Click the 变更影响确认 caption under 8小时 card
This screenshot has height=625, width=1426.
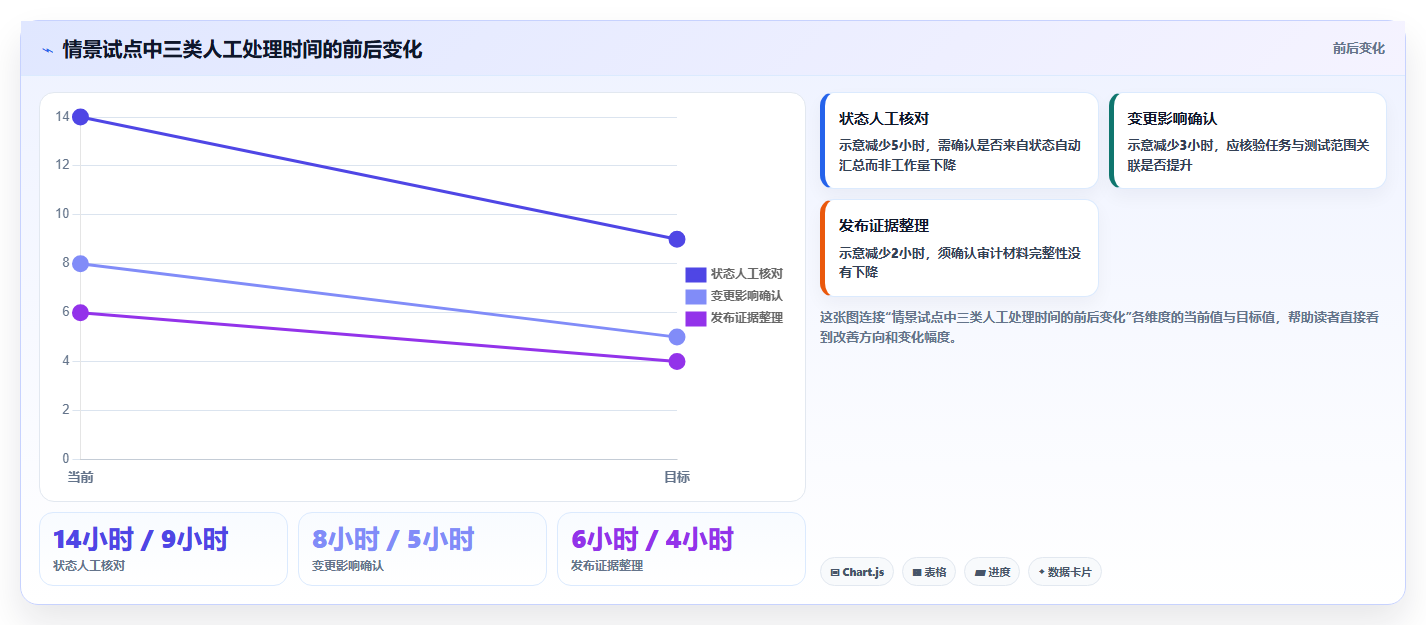coord(348,566)
